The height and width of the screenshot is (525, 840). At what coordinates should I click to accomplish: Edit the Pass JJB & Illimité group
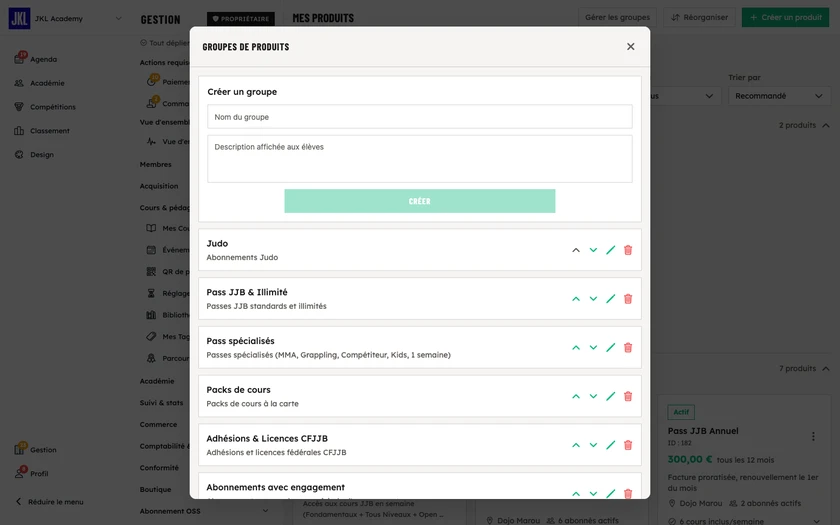pyautogui.click(x=611, y=299)
